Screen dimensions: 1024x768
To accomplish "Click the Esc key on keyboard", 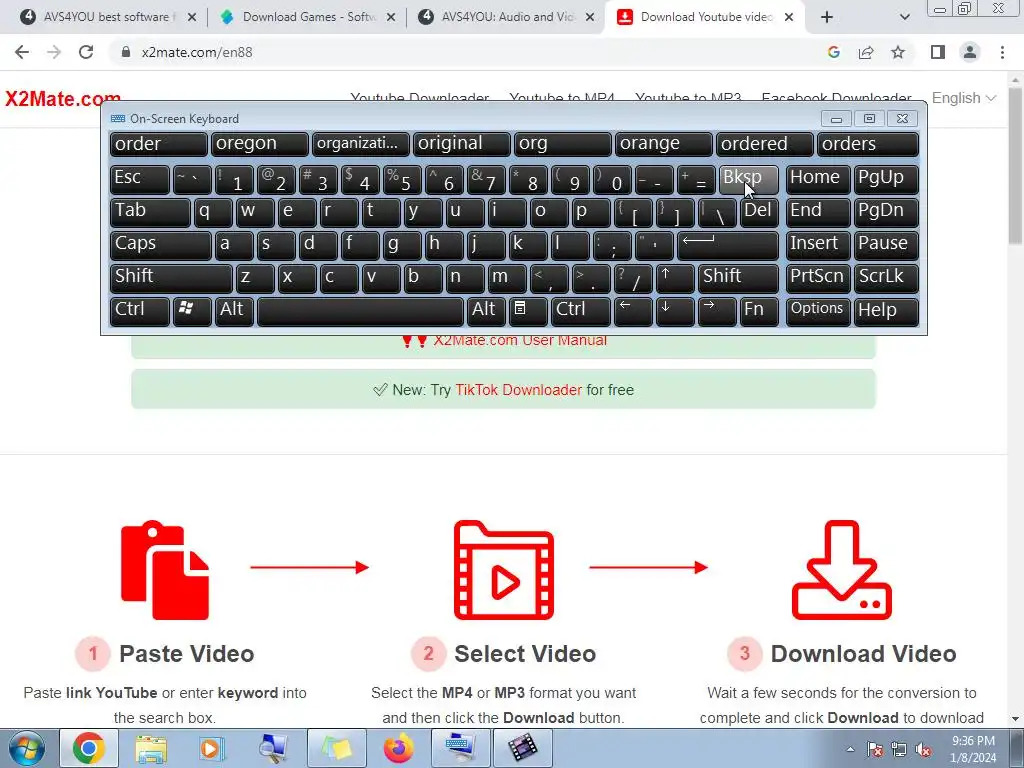I will pos(139,180).
